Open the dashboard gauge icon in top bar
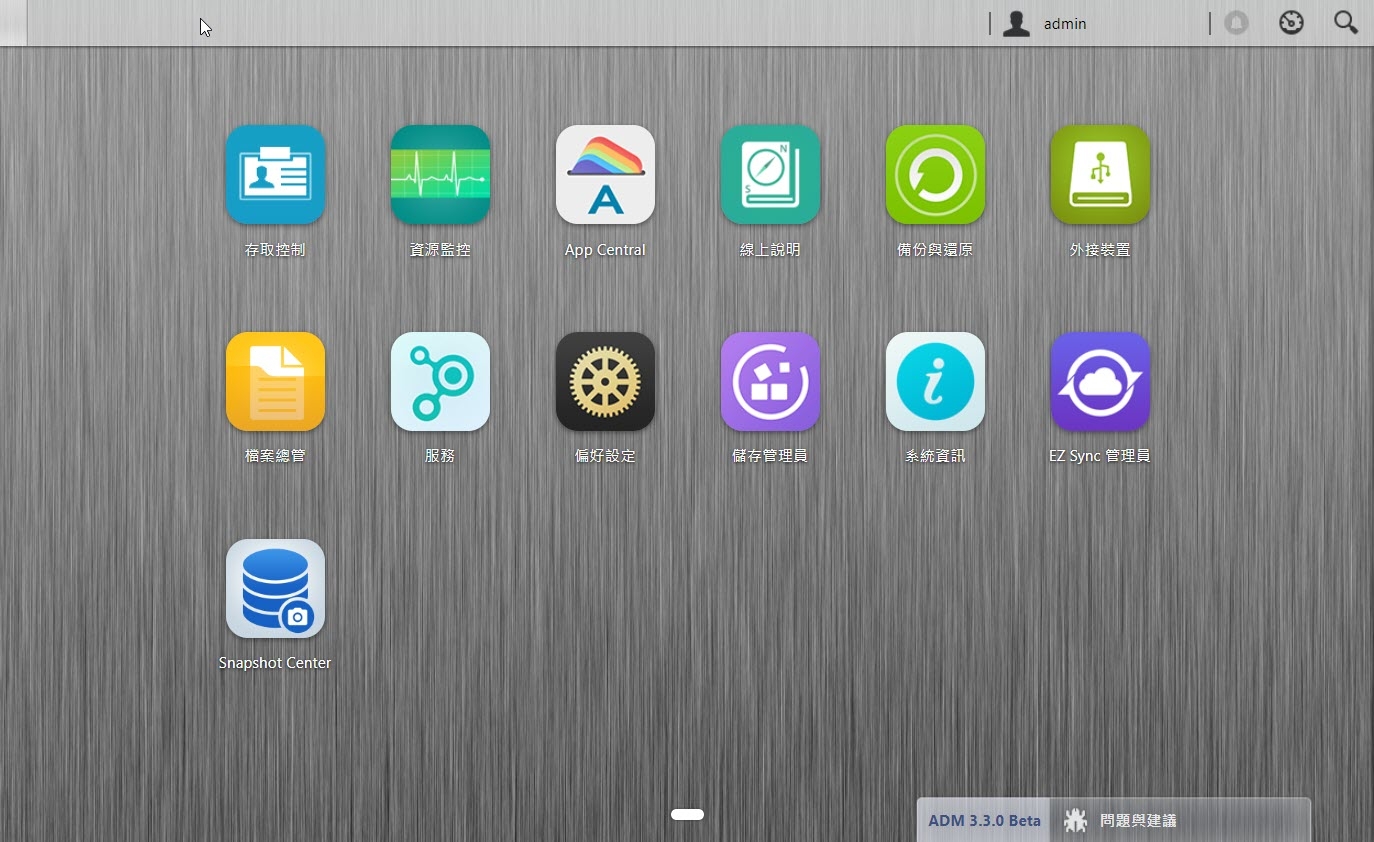The height and width of the screenshot is (842, 1374). click(x=1292, y=23)
